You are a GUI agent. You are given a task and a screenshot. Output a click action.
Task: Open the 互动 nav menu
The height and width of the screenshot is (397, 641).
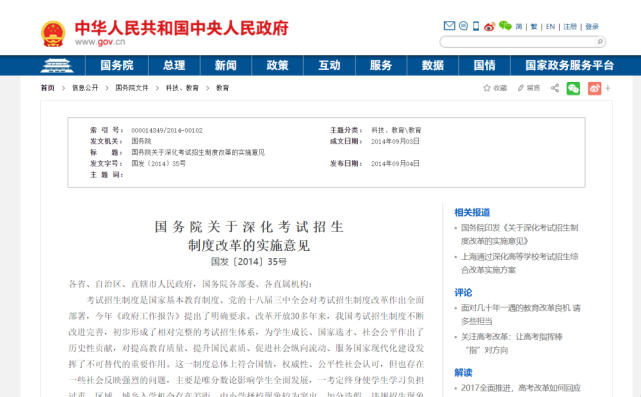coord(329,65)
